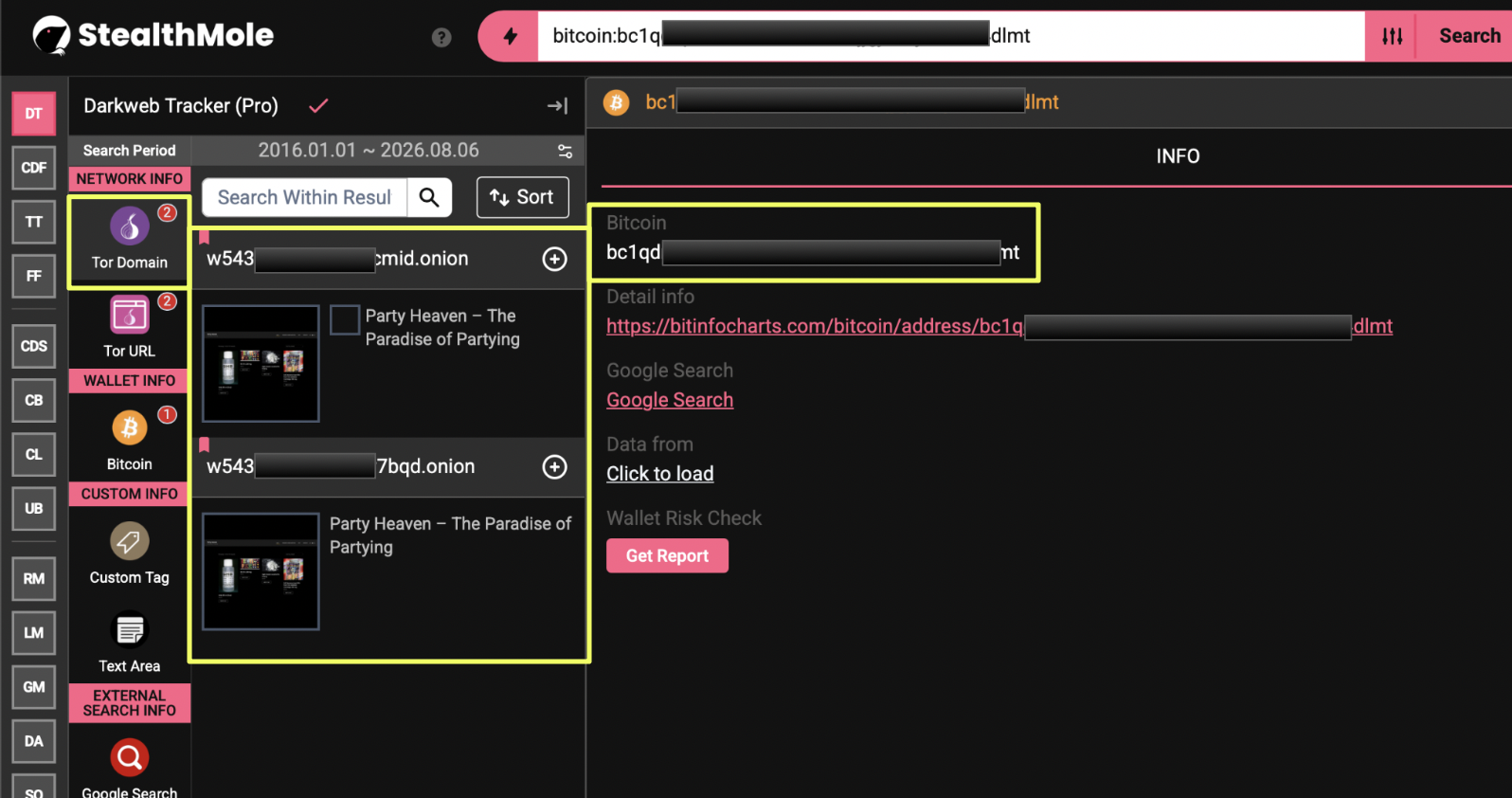Click Get Report for wallet risk check
Screen dimensions: 1512x798
pos(667,555)
